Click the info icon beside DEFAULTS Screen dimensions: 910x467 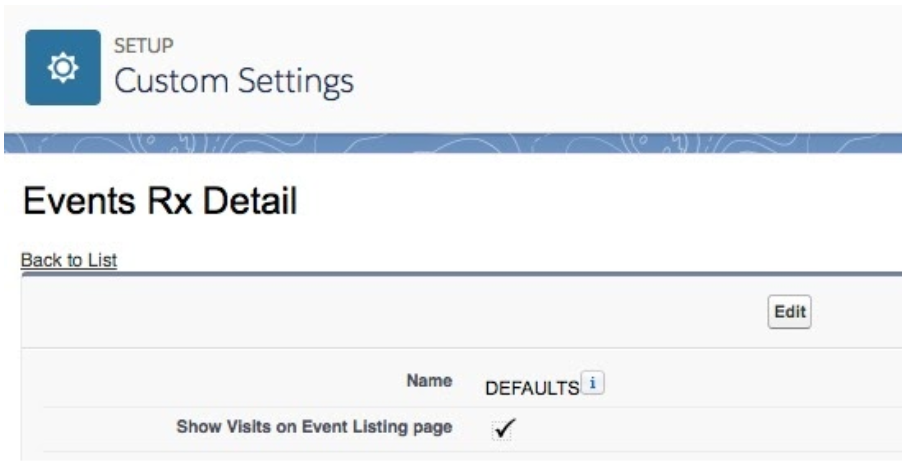[593, 383]
